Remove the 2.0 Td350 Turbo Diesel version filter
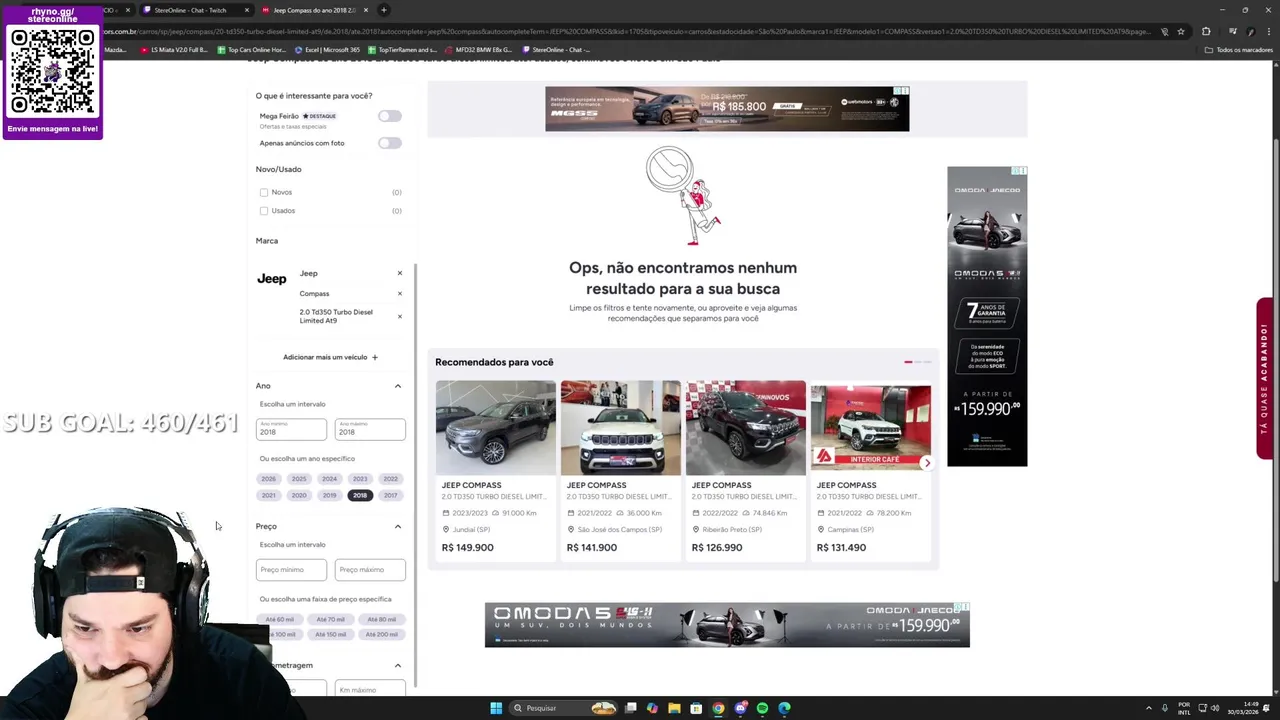 400,316
